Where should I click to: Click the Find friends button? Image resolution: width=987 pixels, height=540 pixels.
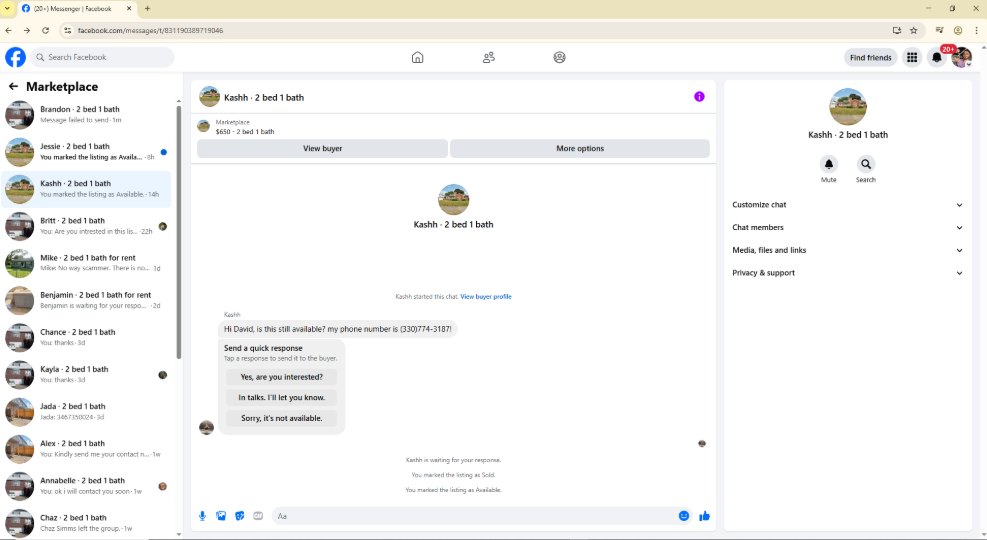point(871,57)
